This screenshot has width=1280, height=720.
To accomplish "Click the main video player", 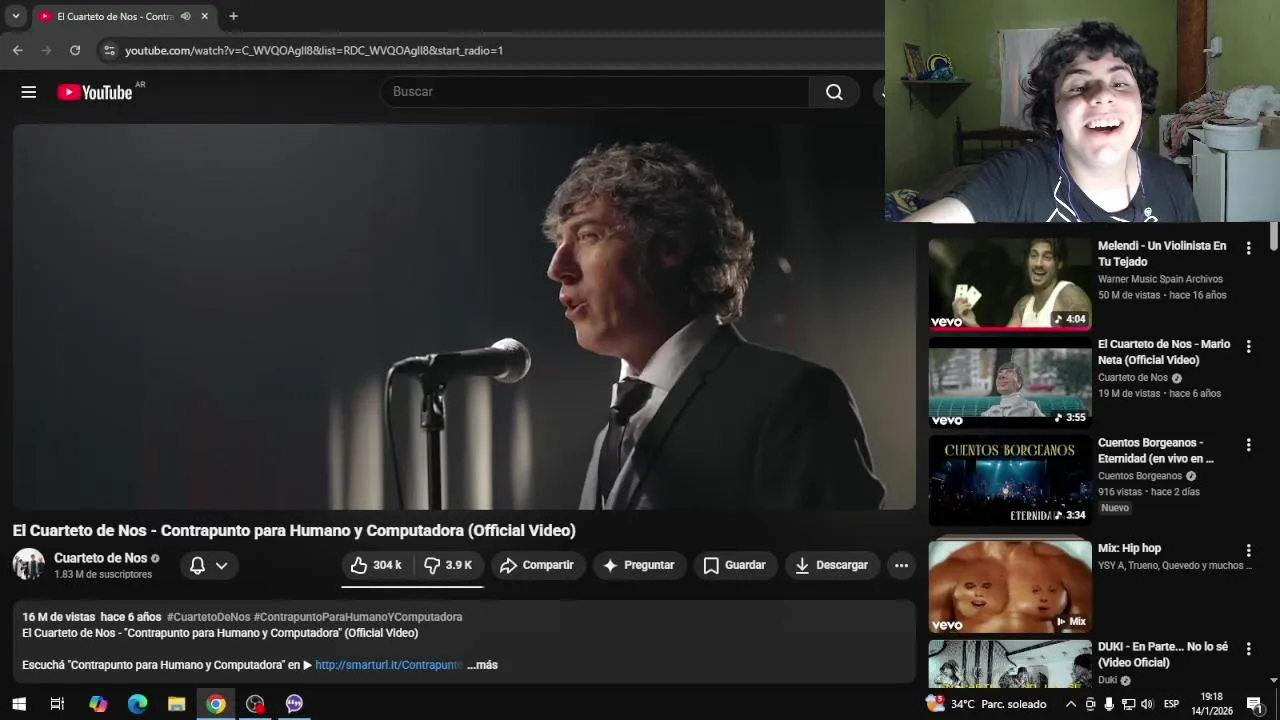I will (x=464, y=317).
